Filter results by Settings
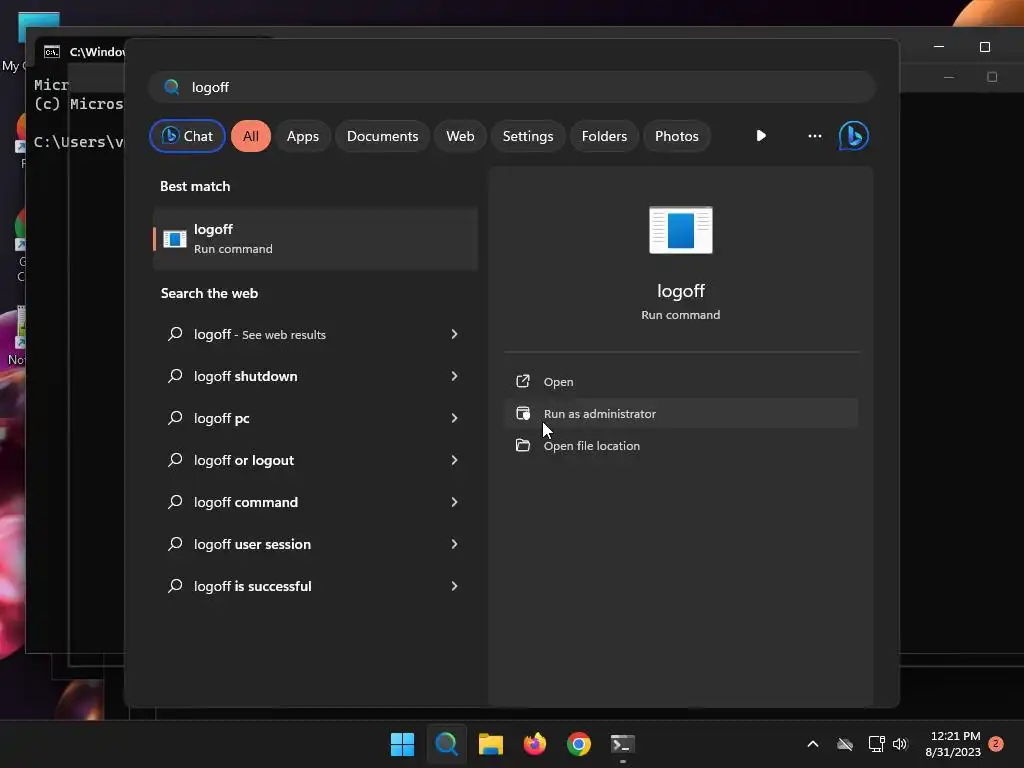 (x=528, y=136)
